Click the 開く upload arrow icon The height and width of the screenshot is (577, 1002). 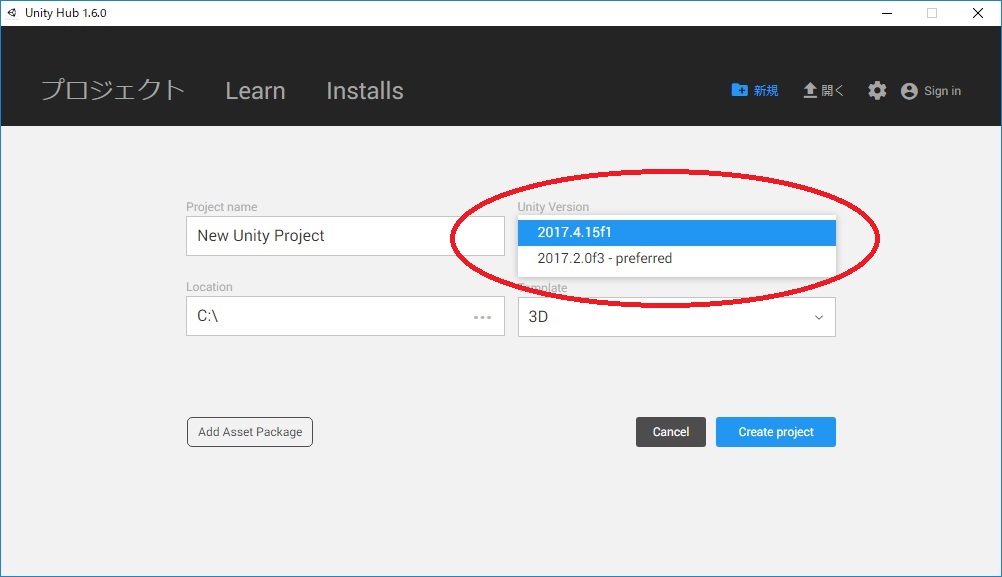tap(810, 91)
